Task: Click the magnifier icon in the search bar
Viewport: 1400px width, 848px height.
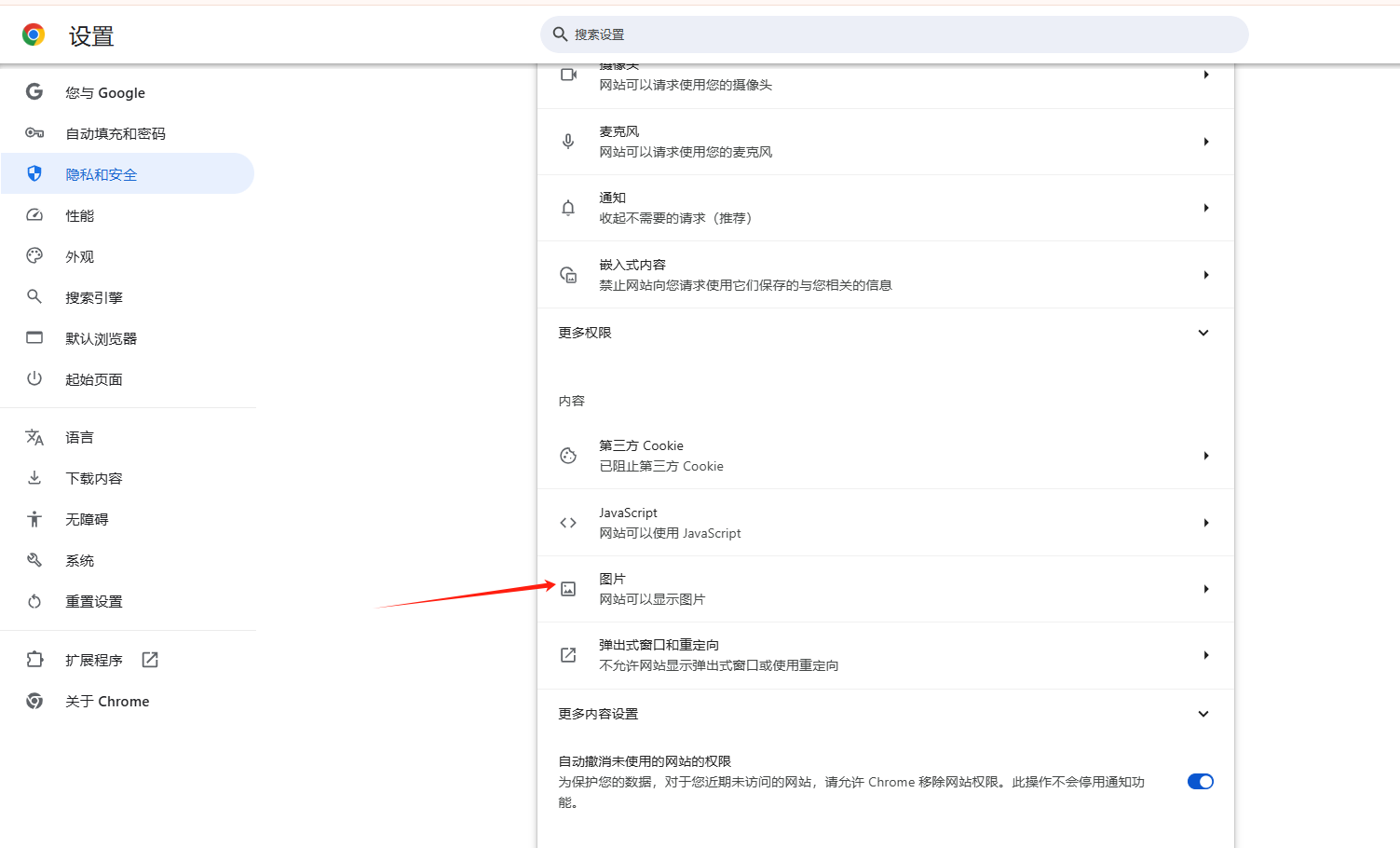Action: point(560,34)
